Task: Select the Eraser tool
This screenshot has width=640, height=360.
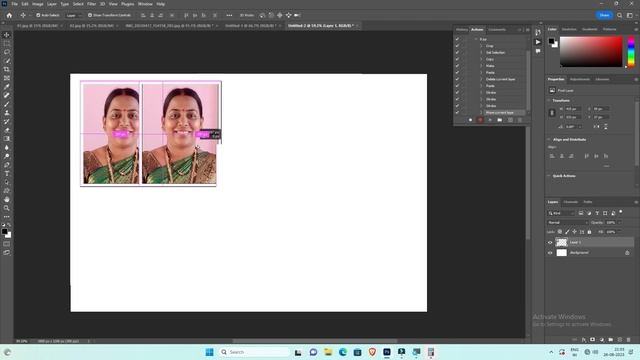Action: pos(7,130)
